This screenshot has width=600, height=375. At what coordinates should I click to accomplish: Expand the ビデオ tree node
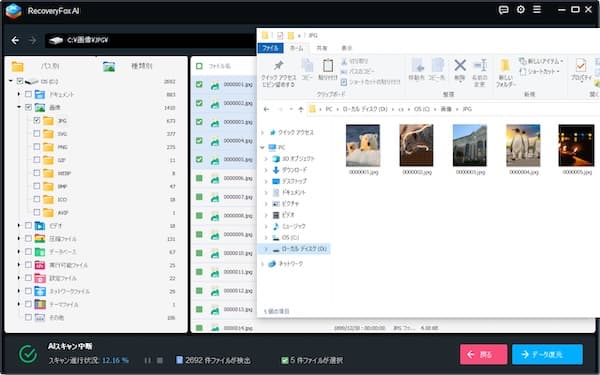[x=18, y=225]
